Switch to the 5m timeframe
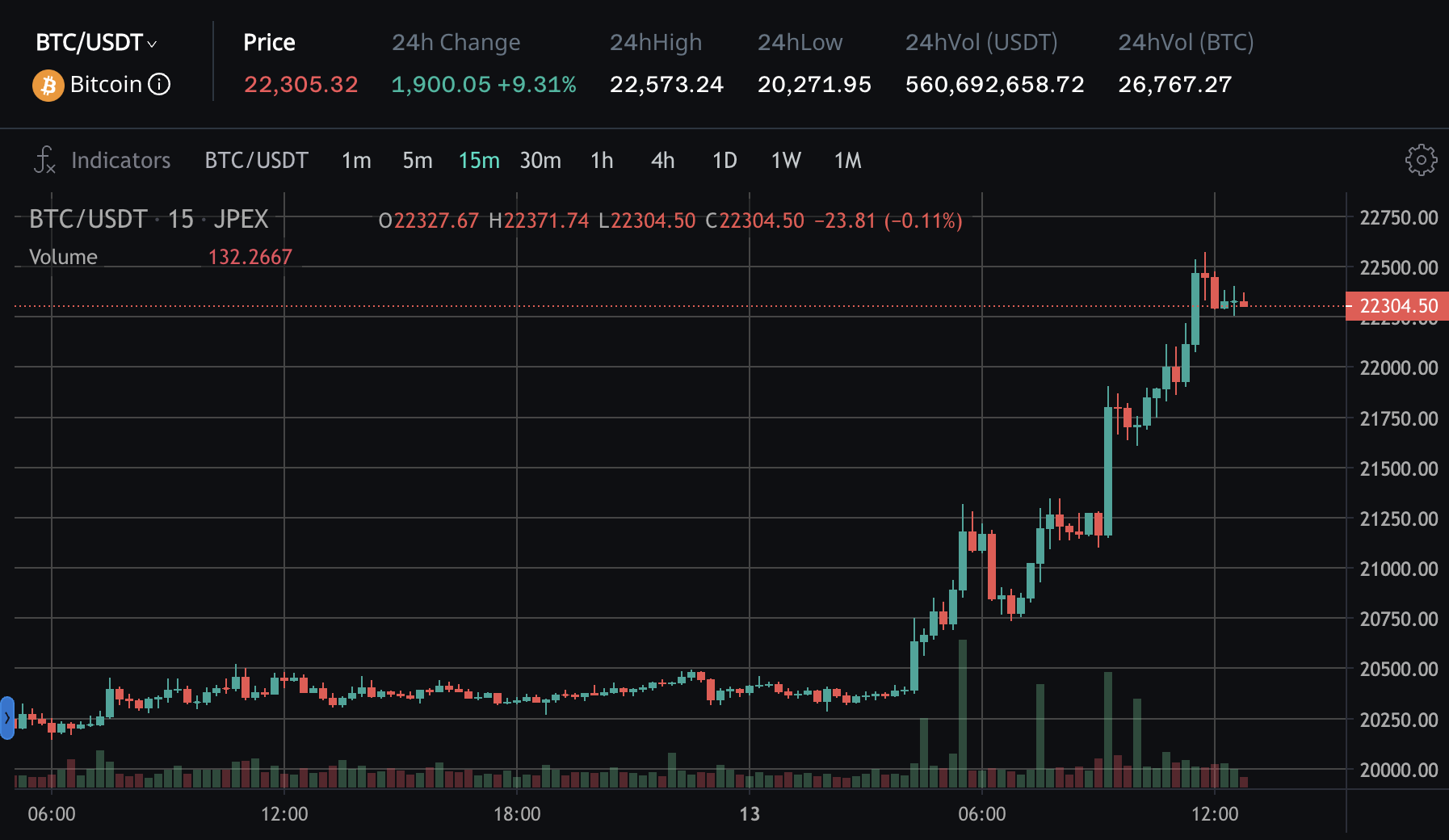The width and height of the screenshot is (1449, 840). point(418,161)
